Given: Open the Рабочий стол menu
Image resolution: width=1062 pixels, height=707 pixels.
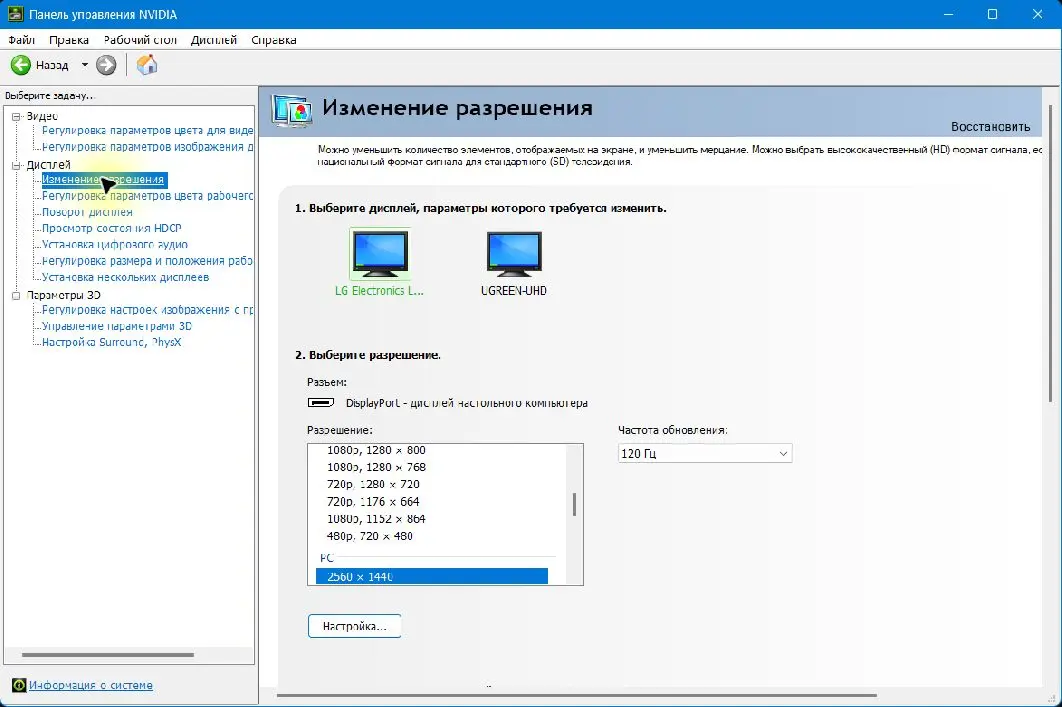Looking at the screenshot, I should tap(140, 40).
